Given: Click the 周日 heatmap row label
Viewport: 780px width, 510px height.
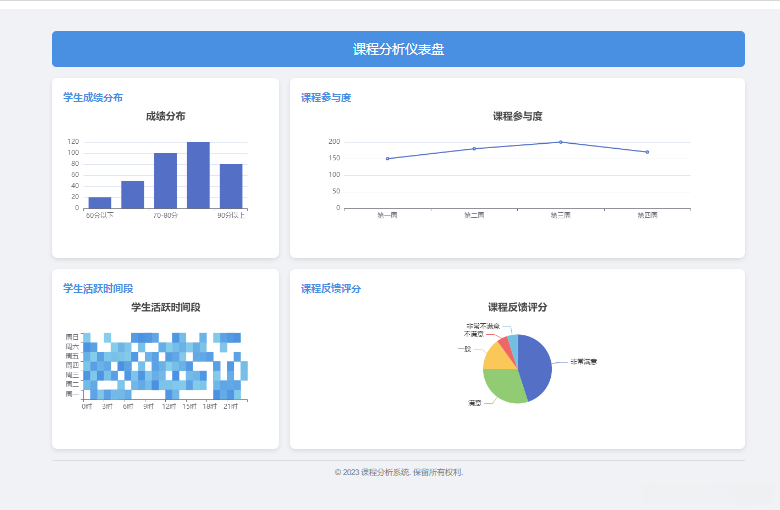Looking at the screenshot, I should click(x=72, y=337).
